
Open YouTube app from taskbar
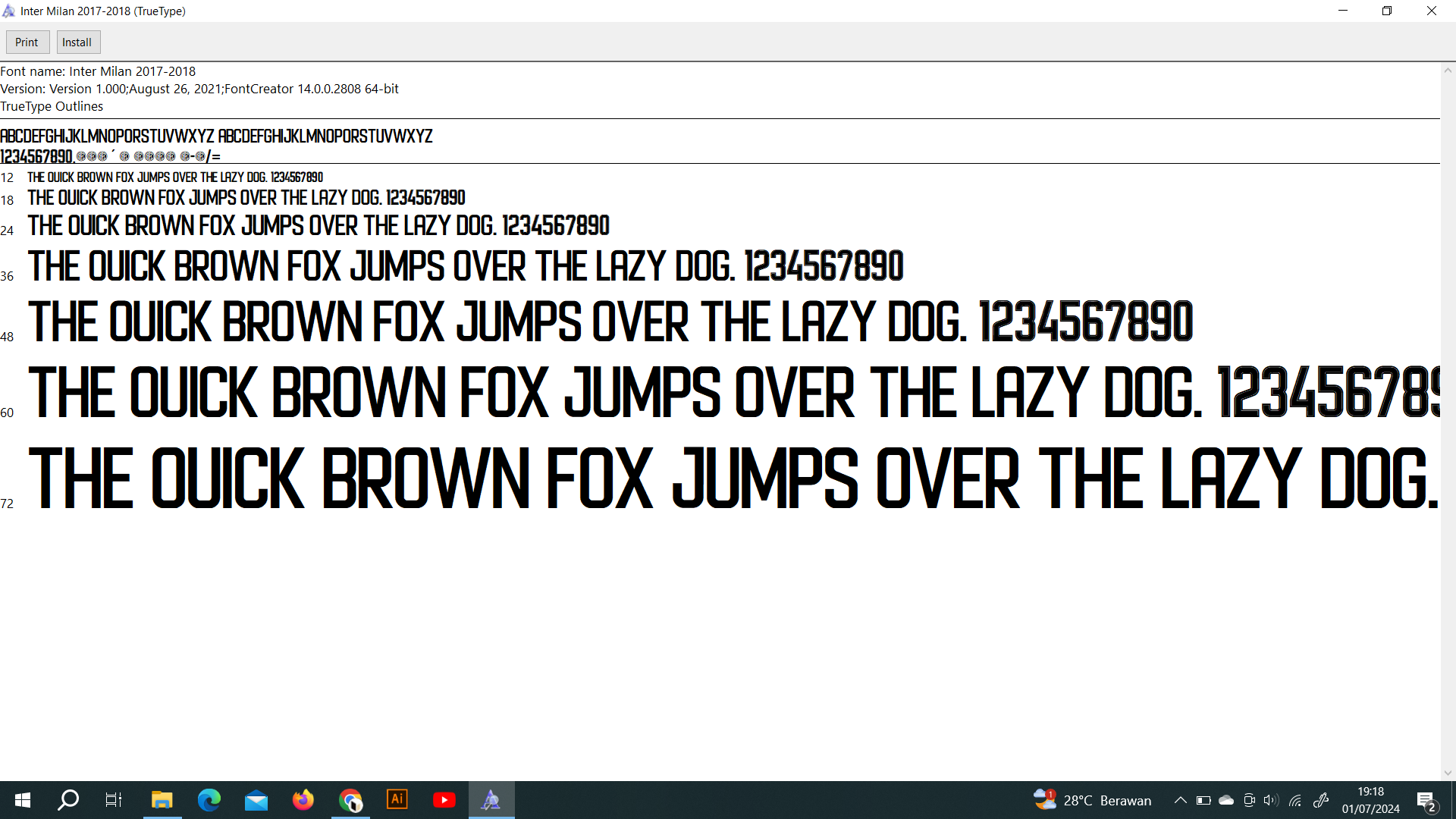click(444, 800)
